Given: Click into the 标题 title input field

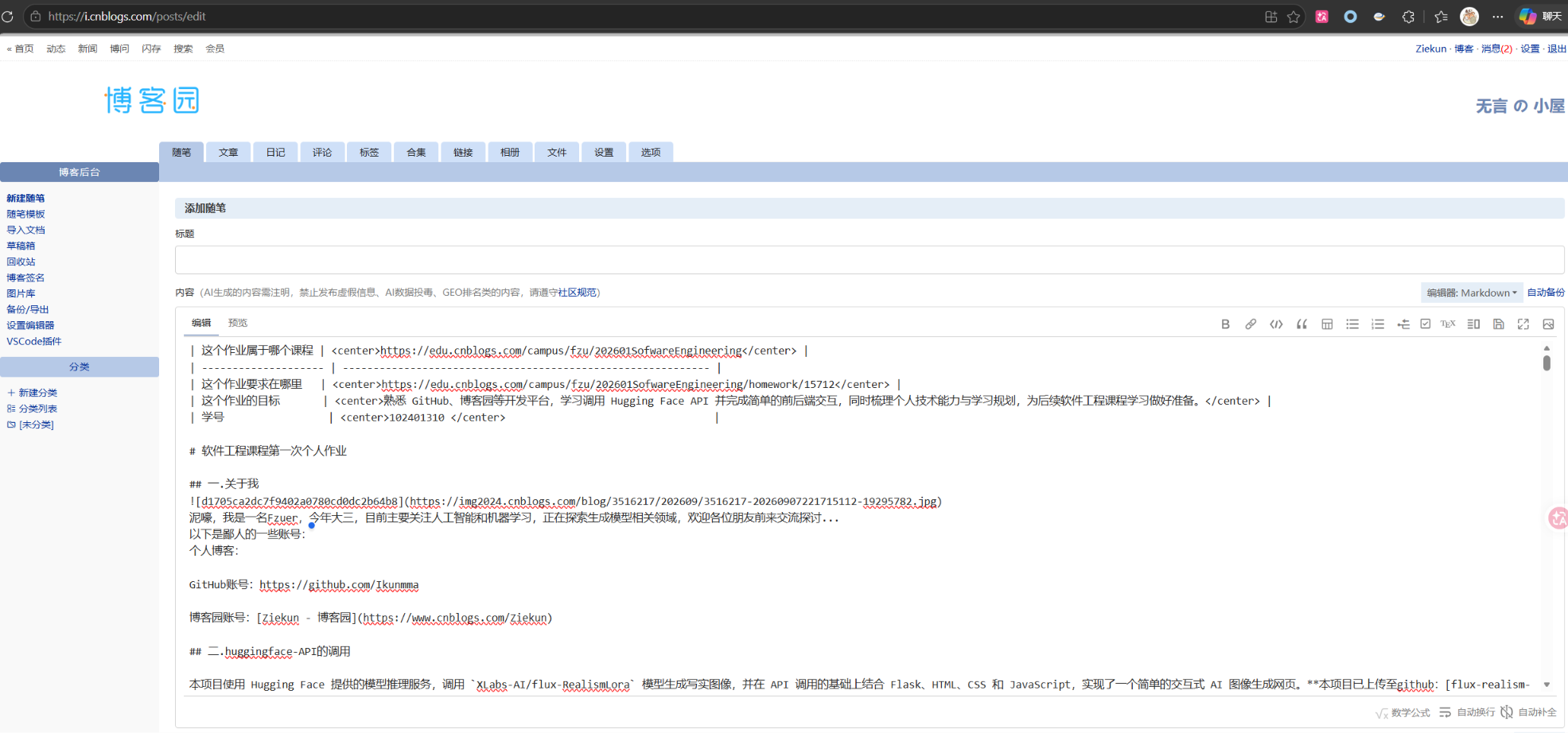Looking at the screenshot, I should pyautogui.click(x=870, y=260).
